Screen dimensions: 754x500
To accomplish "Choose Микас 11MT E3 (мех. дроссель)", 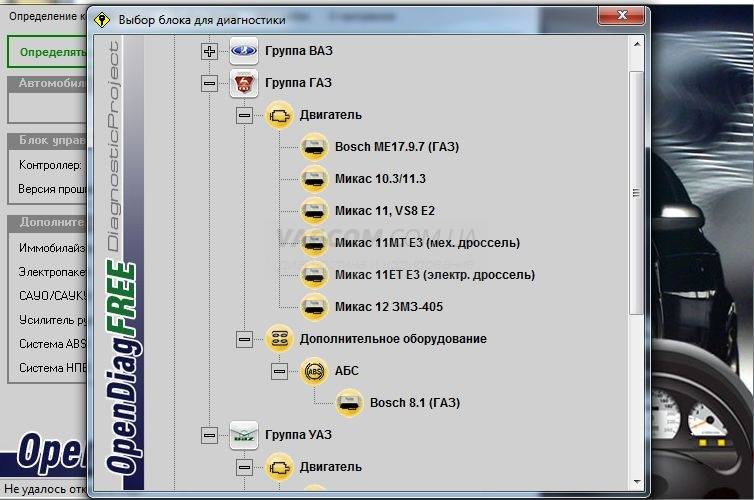I will coord(427,243).
